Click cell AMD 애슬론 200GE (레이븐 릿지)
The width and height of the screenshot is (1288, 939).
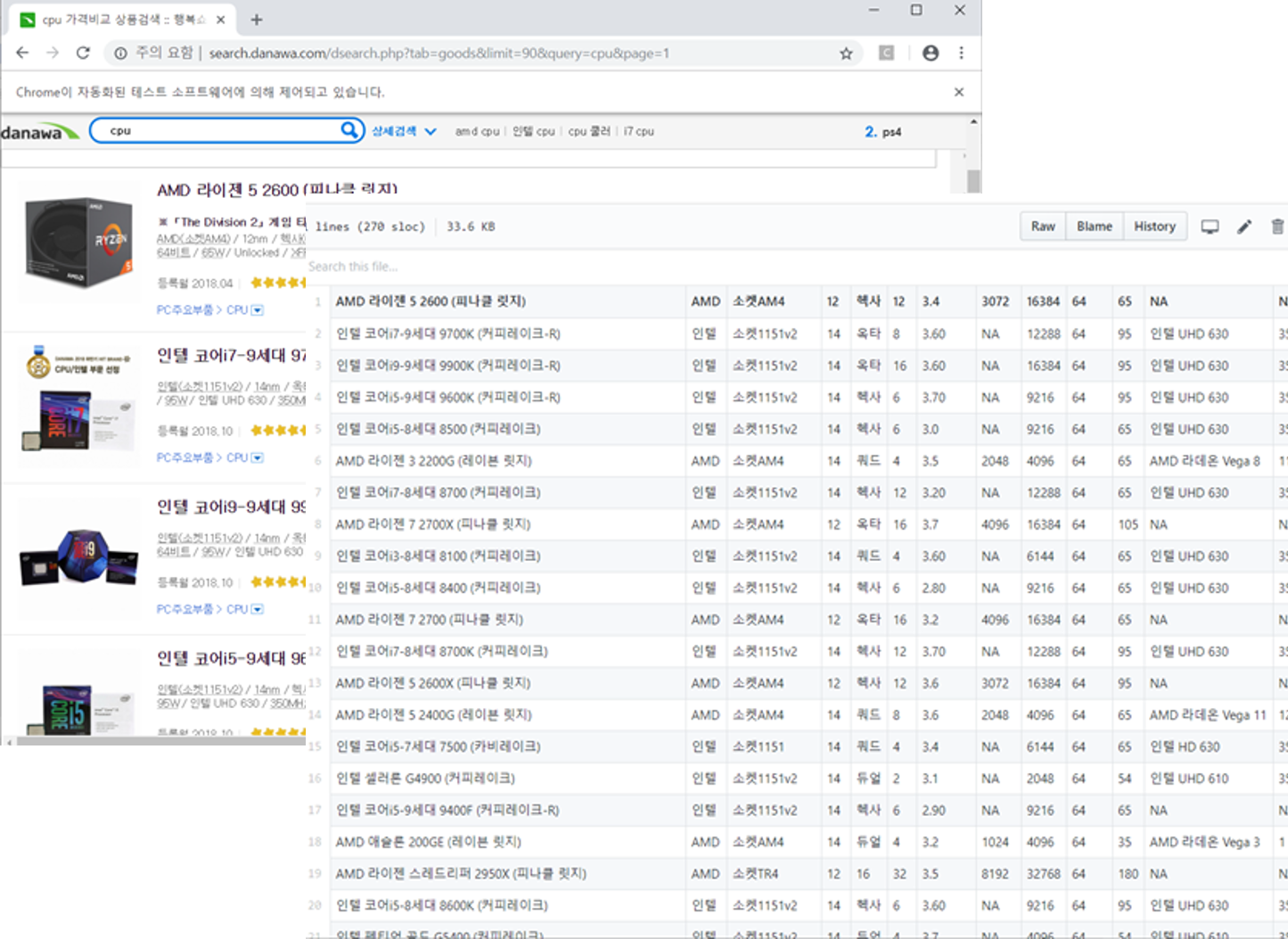click(507, 842)
